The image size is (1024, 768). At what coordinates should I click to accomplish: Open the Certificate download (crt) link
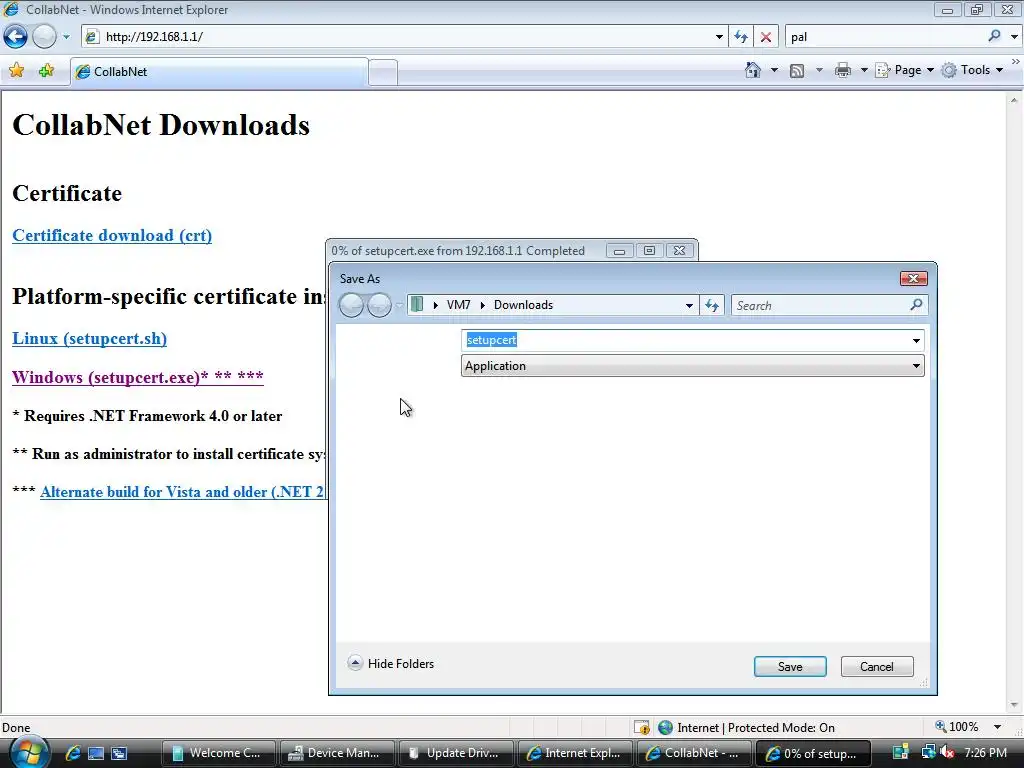point(112,235)
